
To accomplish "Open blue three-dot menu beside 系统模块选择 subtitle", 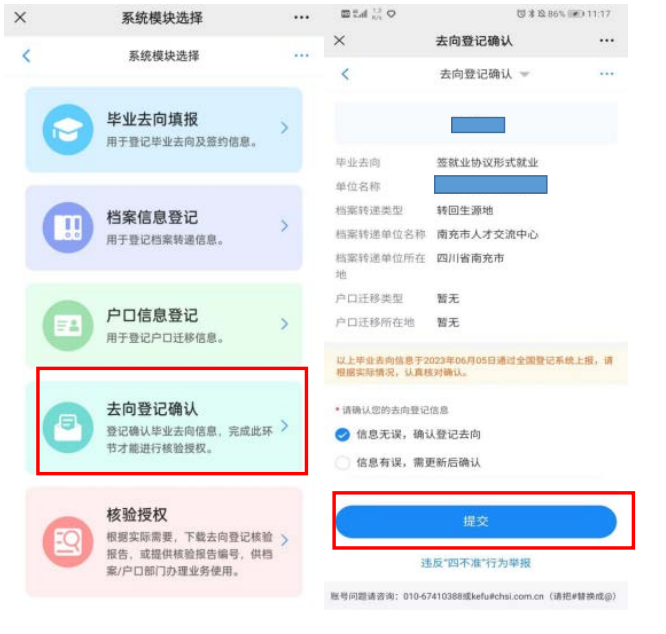I will pyautogui.click(x=302, y=55).
